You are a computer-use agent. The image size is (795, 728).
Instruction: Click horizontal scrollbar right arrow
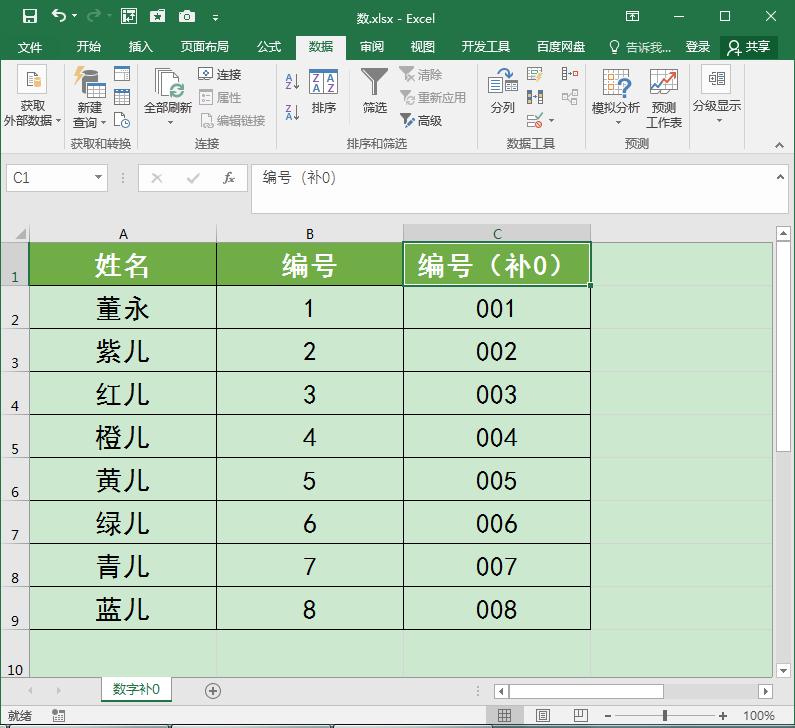[x=766, y=691]
